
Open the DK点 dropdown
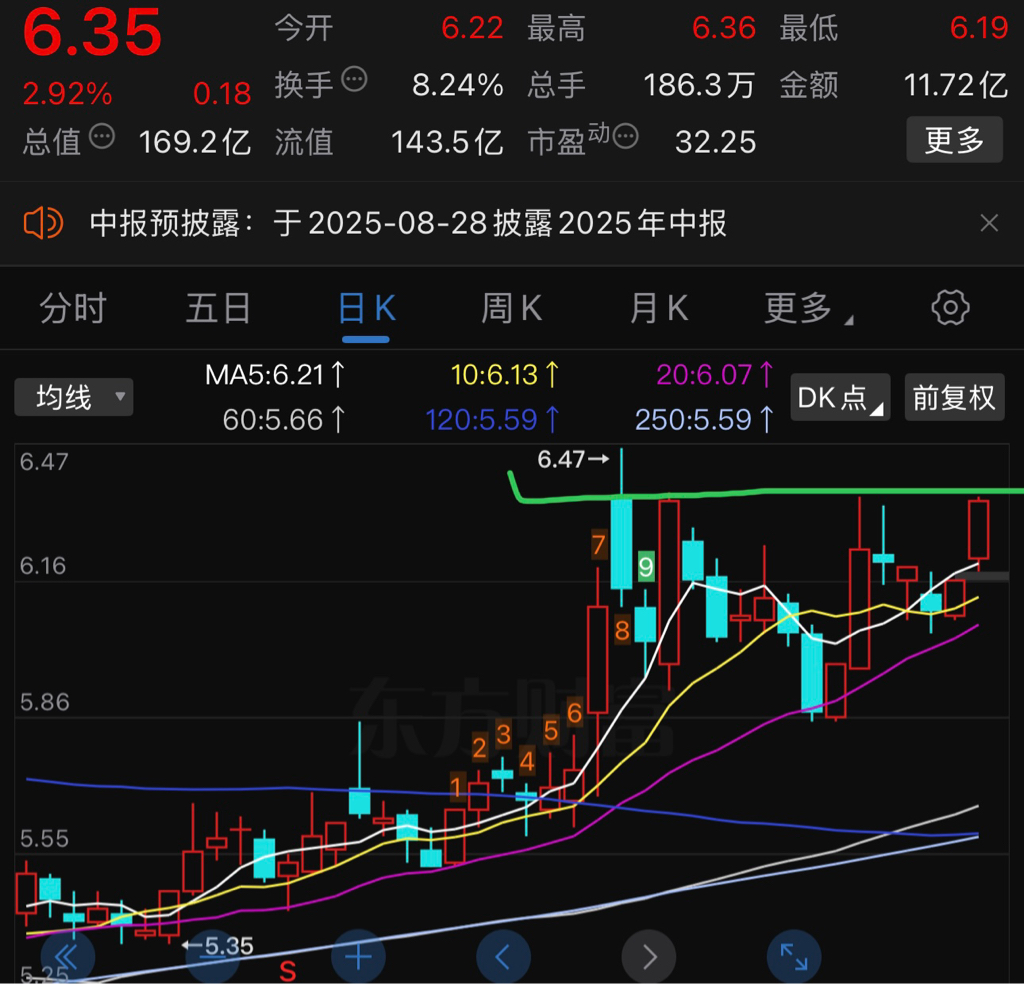click(x=840, y=397)
